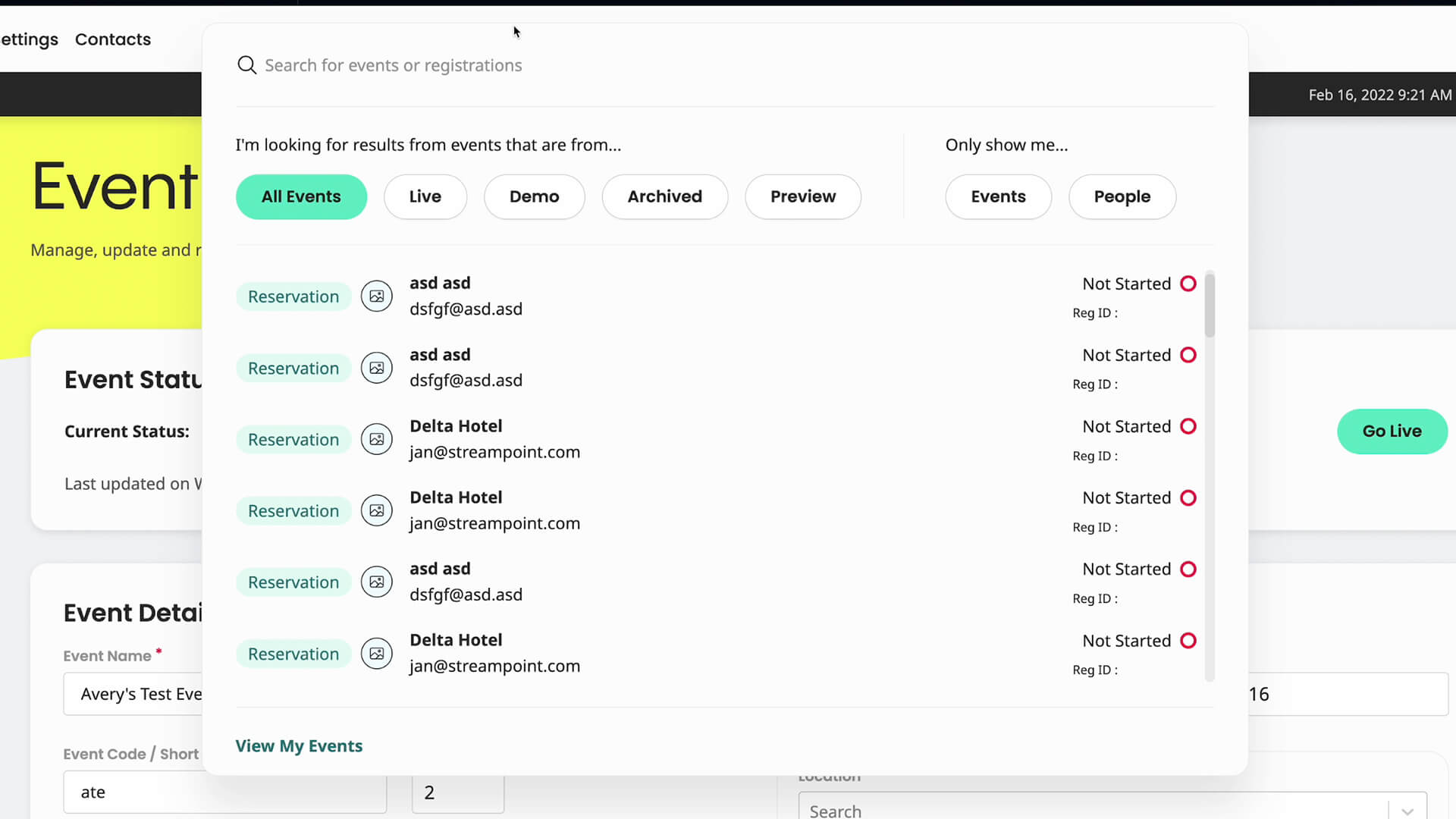Filter results to Demo events

(534, 196)
